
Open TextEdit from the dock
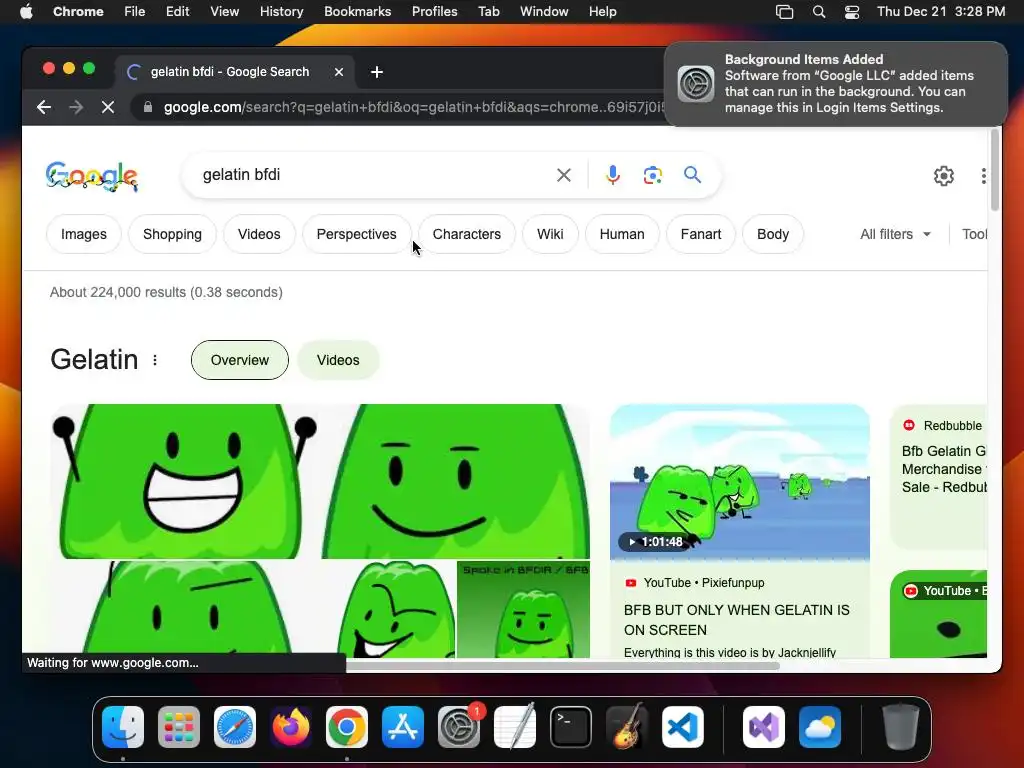pyautogui.click(x=515, y=727)
